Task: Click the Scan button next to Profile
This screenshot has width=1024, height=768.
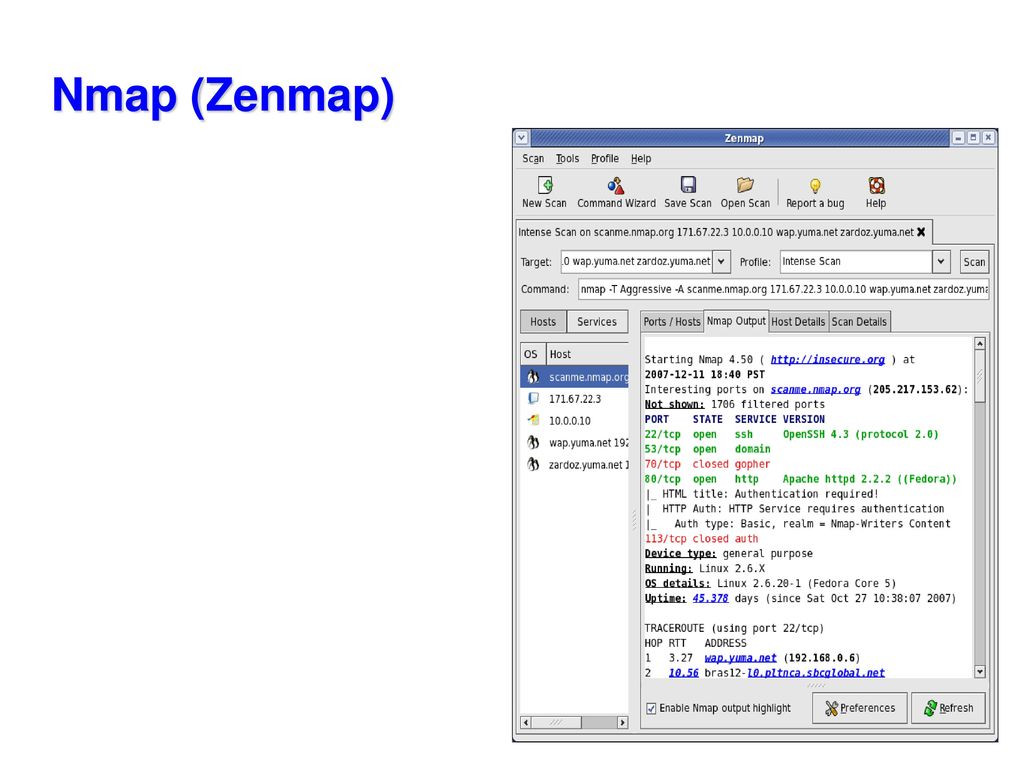Action: click(x=974, y=262)
